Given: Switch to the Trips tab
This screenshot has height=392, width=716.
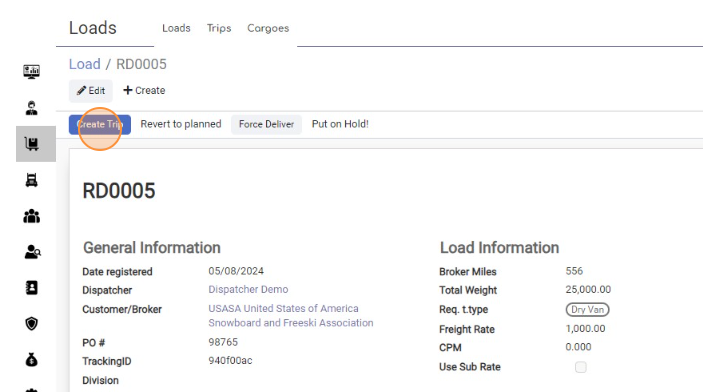Looking at the screenshot, I should (x=219, y=28).
